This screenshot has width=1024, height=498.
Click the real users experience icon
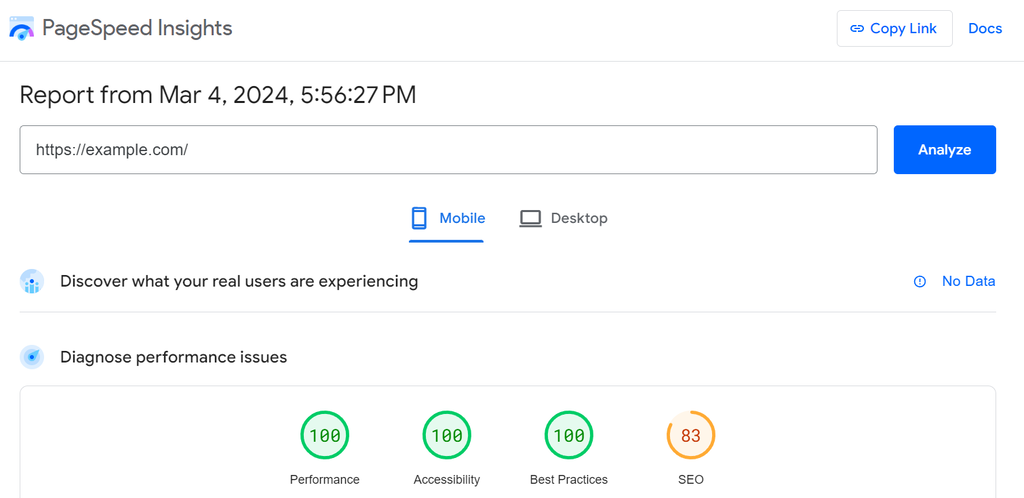pyautogui.click(x=32, y=282)
